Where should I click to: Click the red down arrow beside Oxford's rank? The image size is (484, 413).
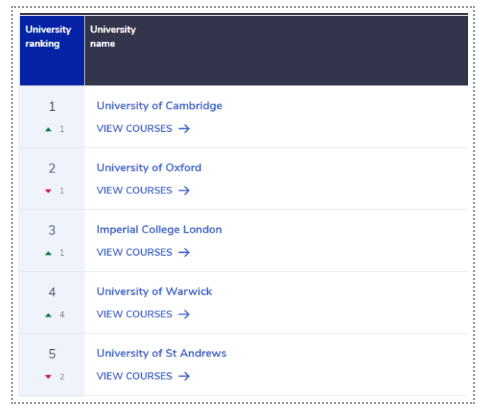click(48, 191)
